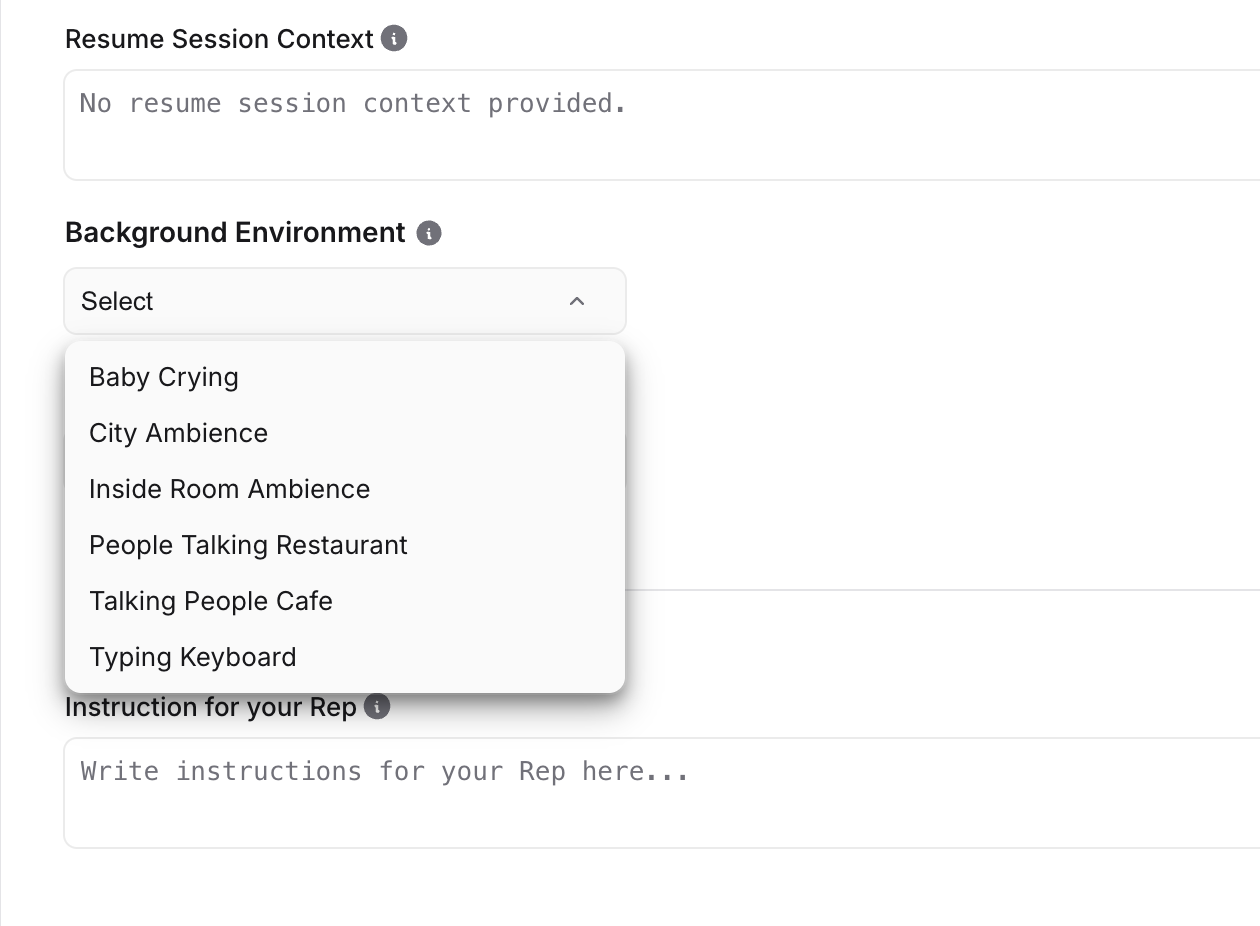Image resolution: width=1260 pixels, height=926 pixels.
Task: Click the Instruction for your Rep info icon
Action: click(x=377, y=707)
